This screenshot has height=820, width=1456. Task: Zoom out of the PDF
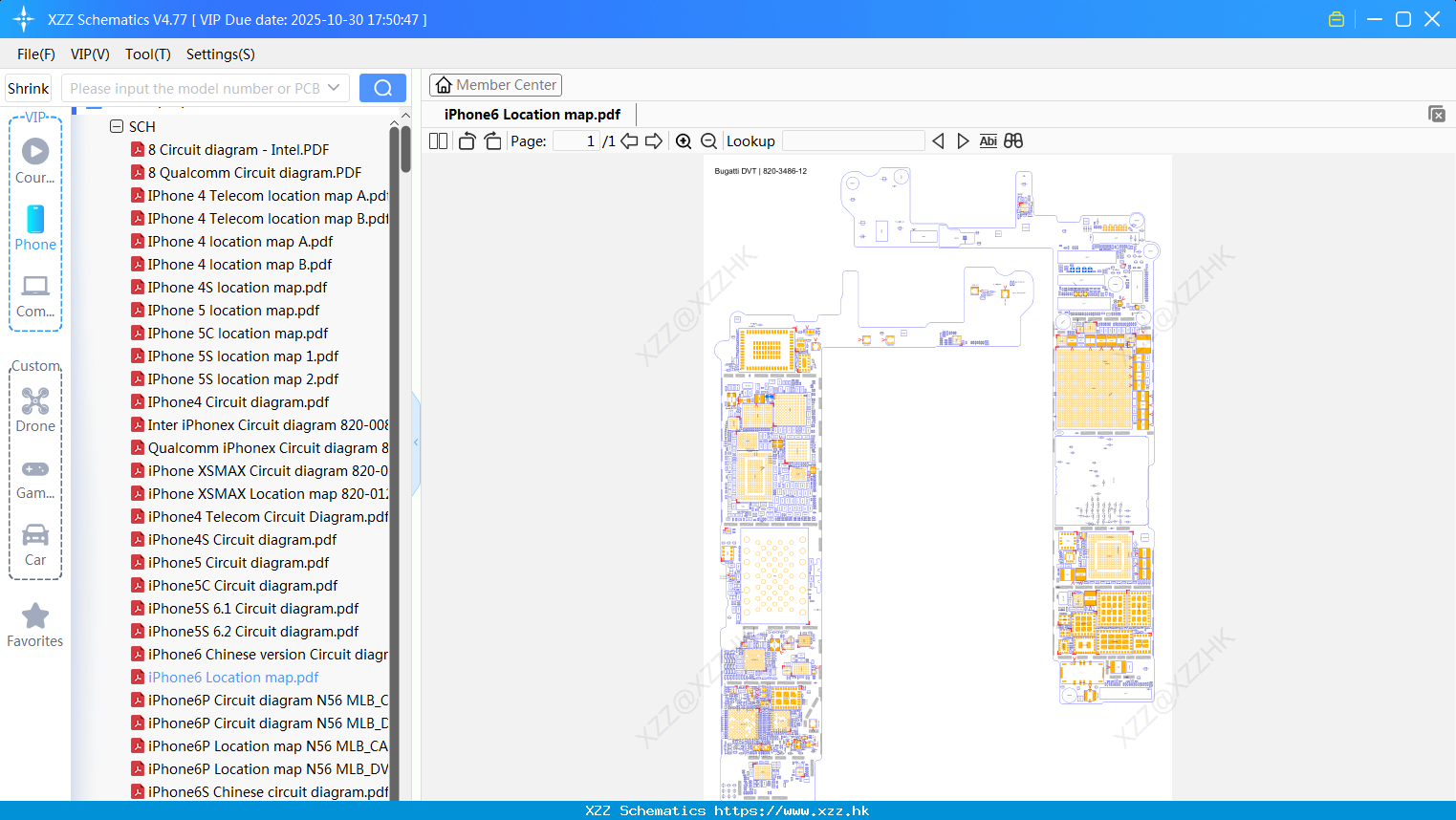709,140
